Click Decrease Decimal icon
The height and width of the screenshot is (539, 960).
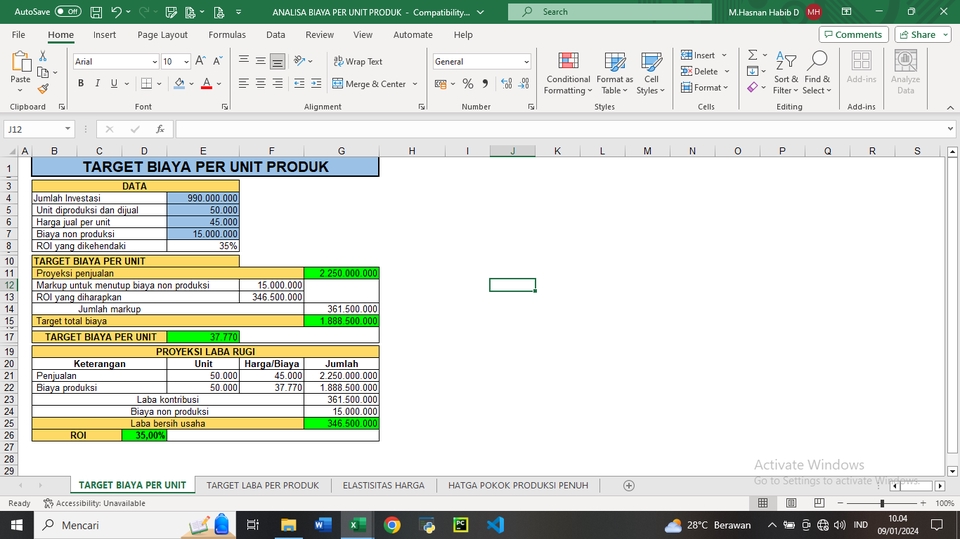[x=524, y=84]
